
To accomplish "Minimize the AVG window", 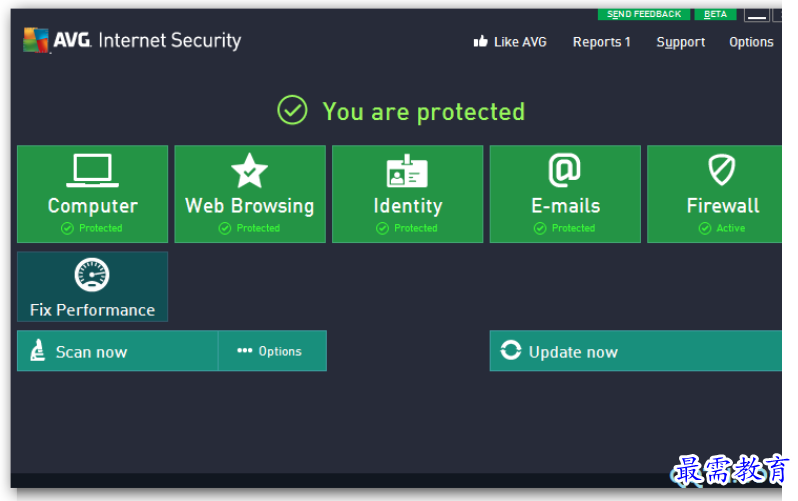I will (757, 15).
